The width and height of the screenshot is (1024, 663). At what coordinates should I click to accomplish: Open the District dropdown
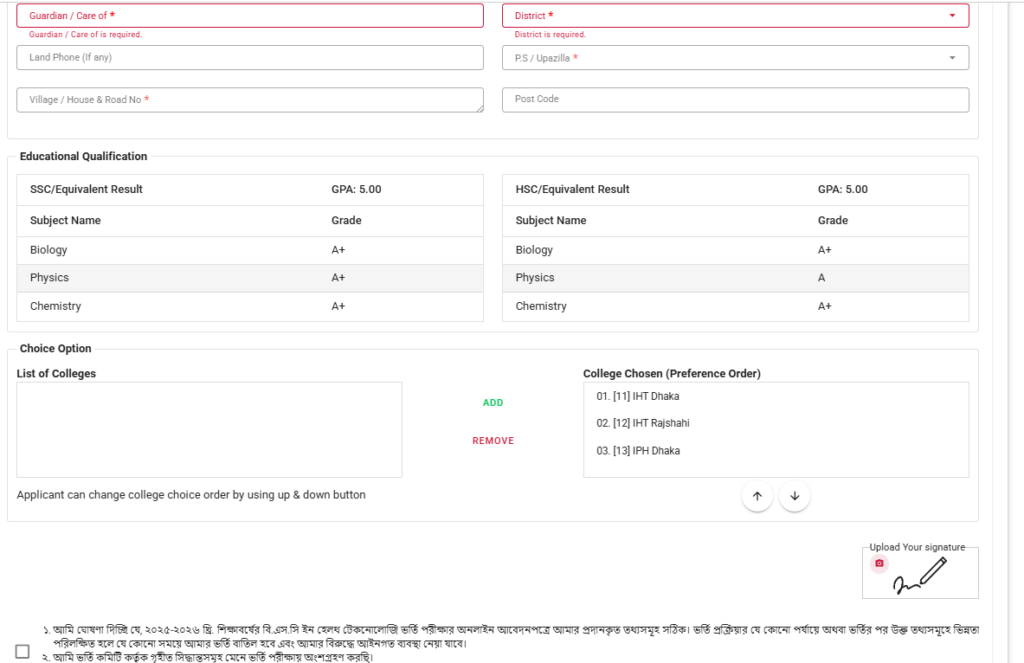point(735,16)
